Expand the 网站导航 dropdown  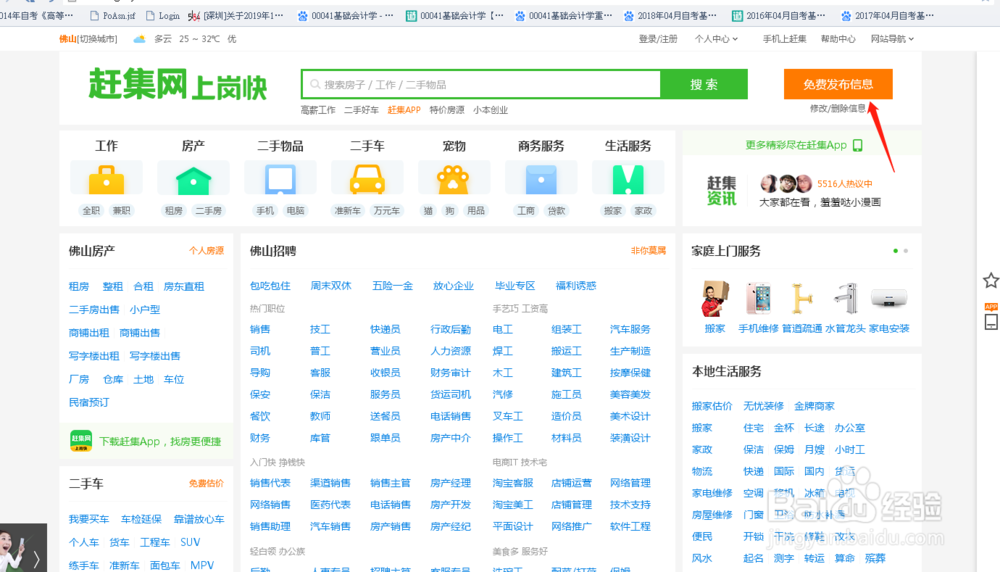click(x=892, y=39)
